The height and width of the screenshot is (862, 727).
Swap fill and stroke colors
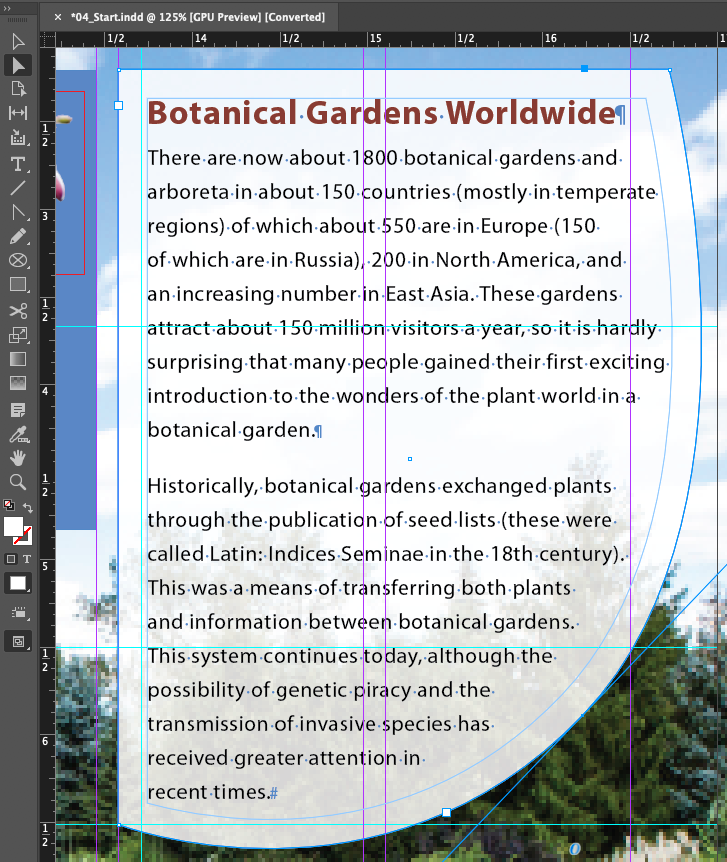pyautogui.click(x=27, y=507)
